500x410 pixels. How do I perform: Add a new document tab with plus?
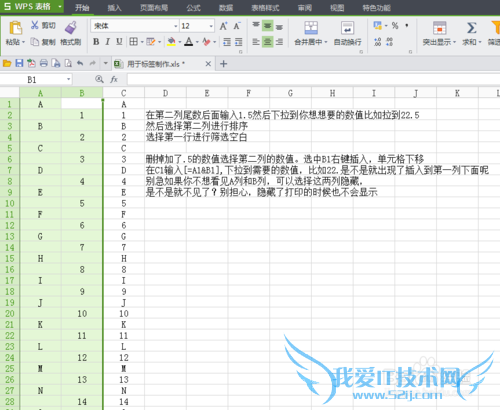tap(224, 64)
